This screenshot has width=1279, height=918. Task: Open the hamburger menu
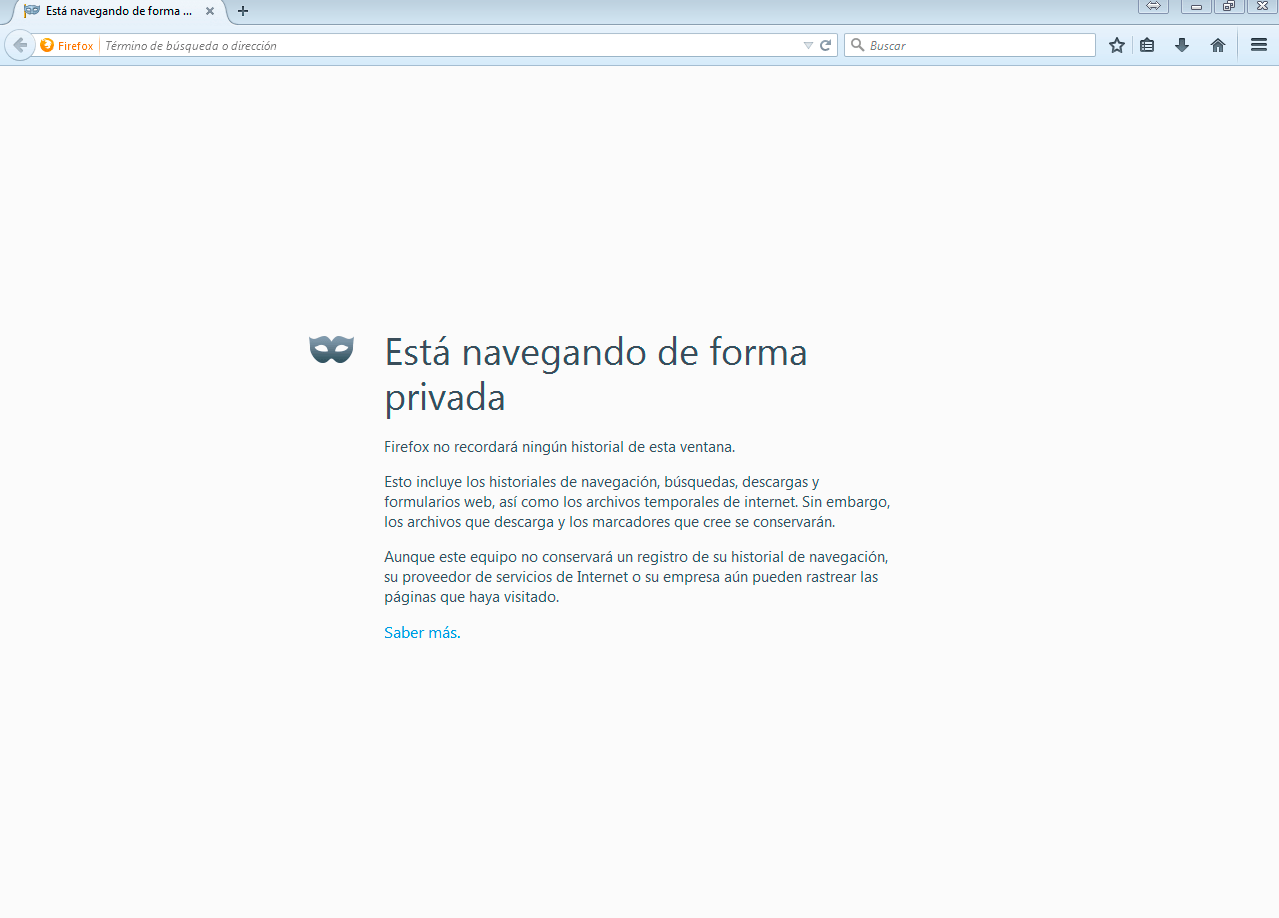point(1259,45)
